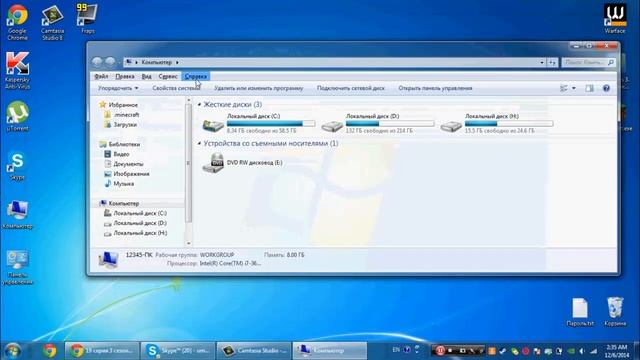
Task: Switch to Skype taskbar button
Action: [178, 351]
